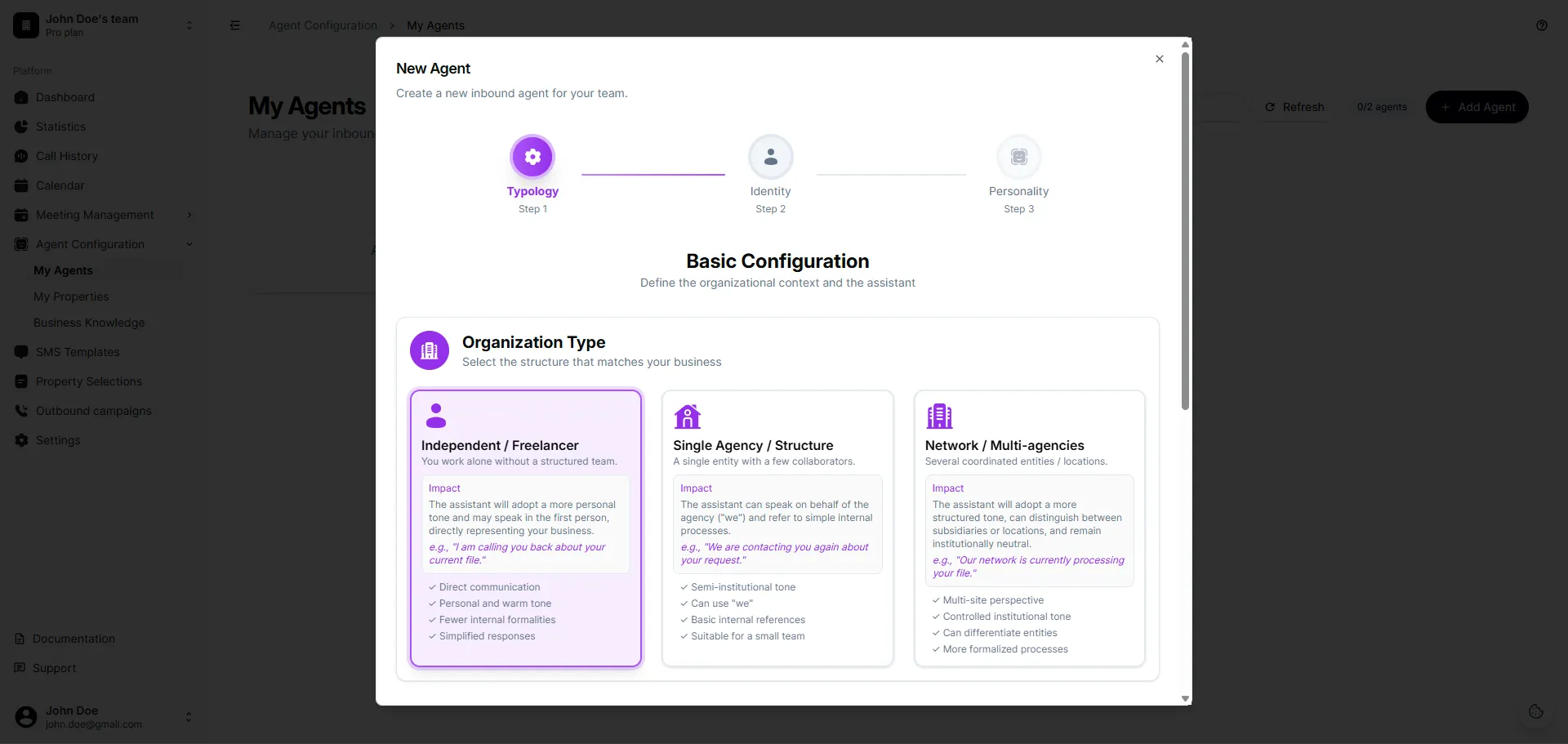
Task: Expand the Meeting Management section
Action: click(x=189, y=215)
